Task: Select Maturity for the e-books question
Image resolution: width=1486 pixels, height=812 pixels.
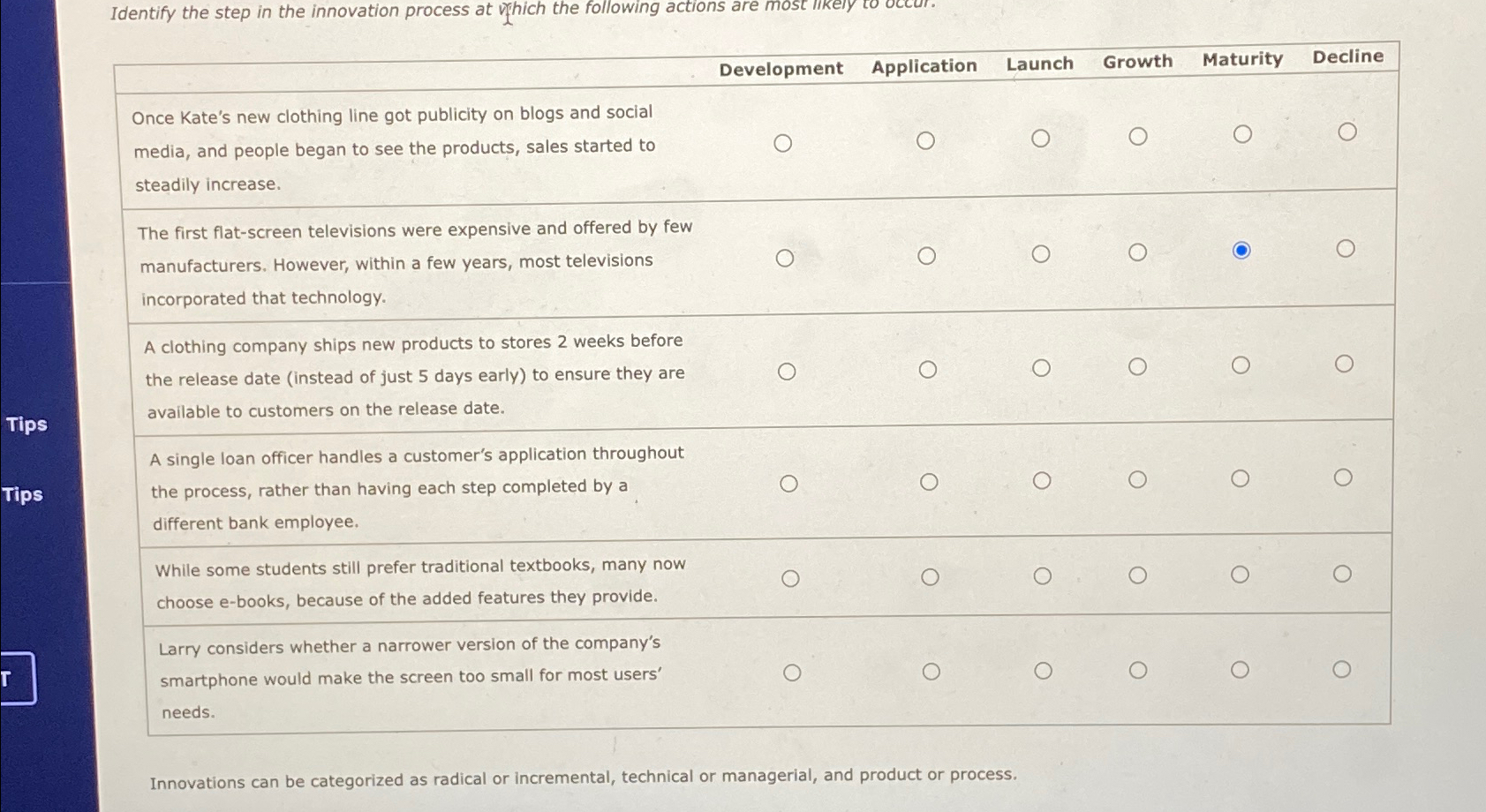Action: (1241, 574)
